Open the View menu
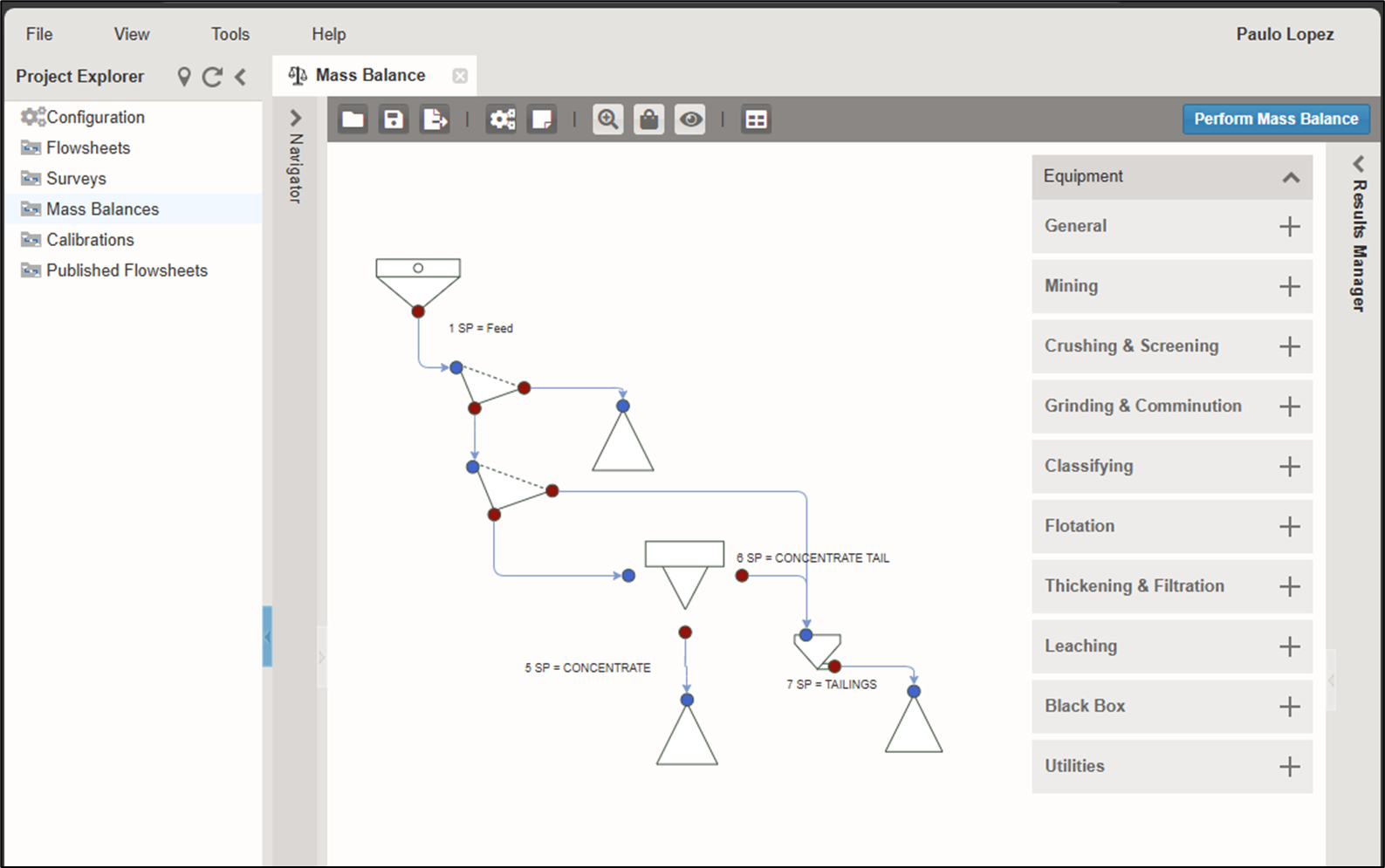 click(132, 34)
